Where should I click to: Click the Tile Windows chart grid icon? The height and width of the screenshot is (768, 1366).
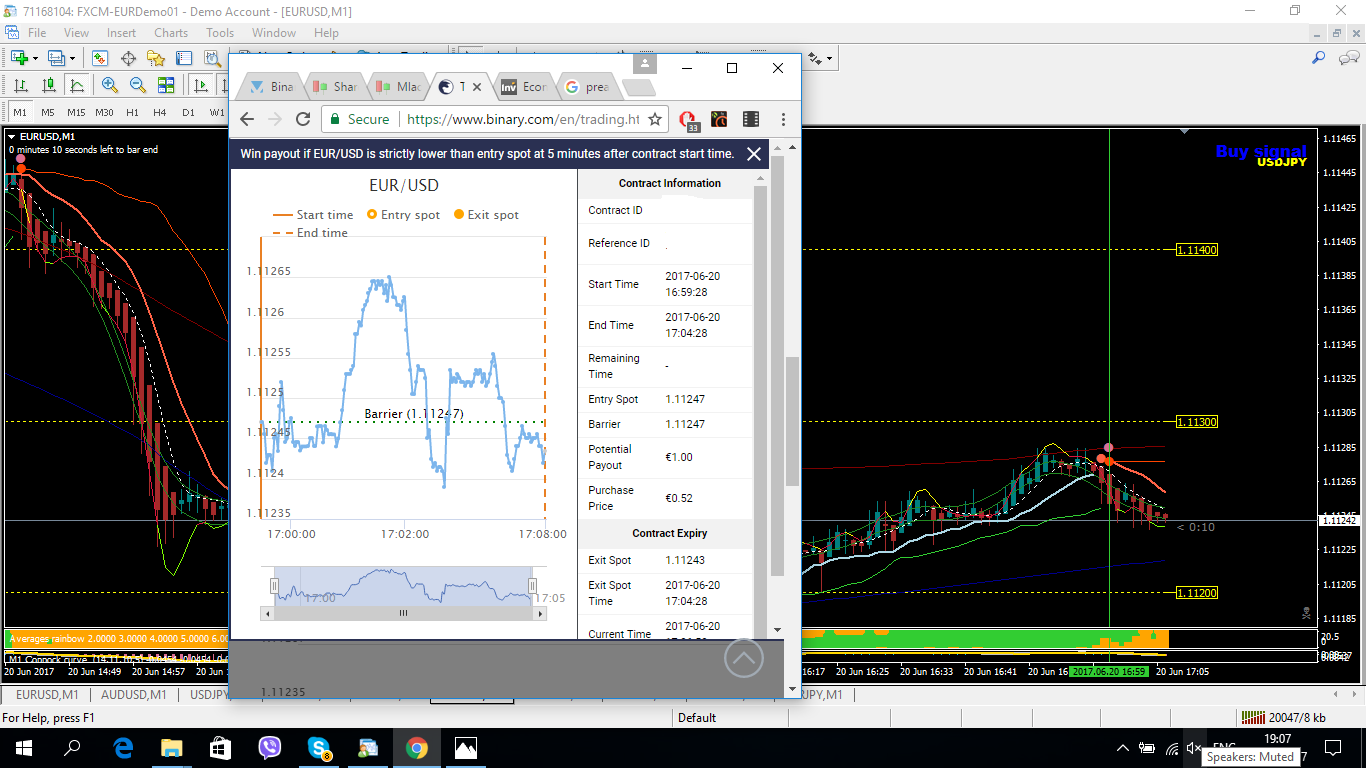(x=166, y=85)
